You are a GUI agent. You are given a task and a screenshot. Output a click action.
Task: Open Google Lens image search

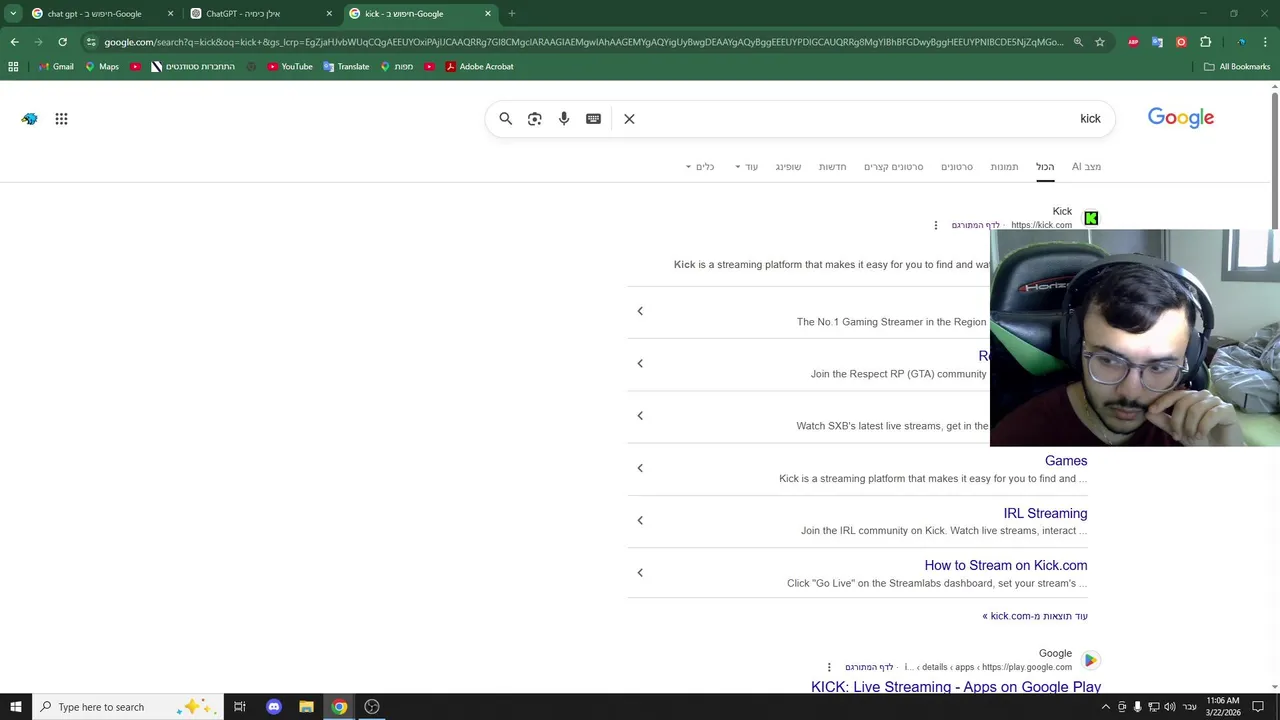(535, 119)
